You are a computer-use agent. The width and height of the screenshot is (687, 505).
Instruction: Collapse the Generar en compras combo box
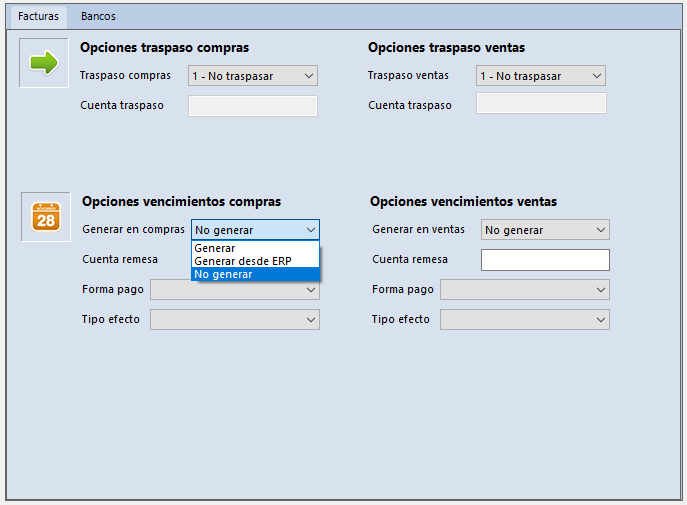[x=255, y=230]
